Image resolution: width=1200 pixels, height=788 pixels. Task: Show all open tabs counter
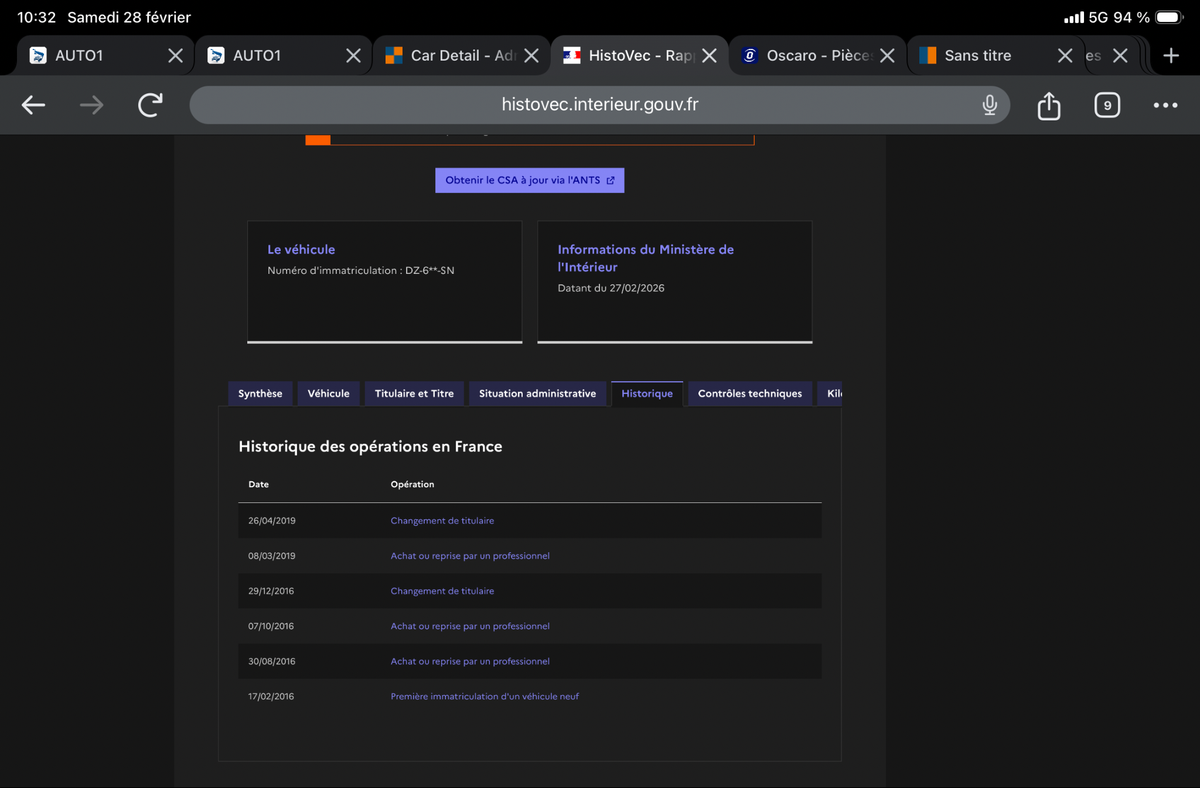click(1107, 105)
